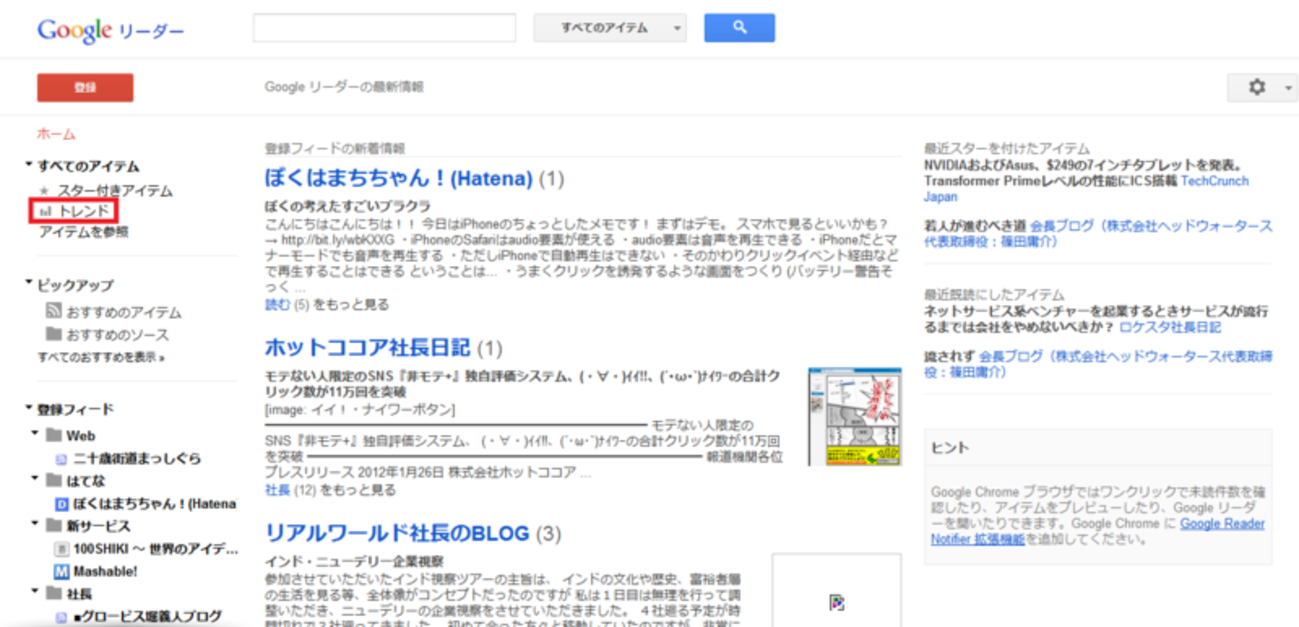
Task: Click the star icon beside スター付きアイテム
Action: coord(44,190)
